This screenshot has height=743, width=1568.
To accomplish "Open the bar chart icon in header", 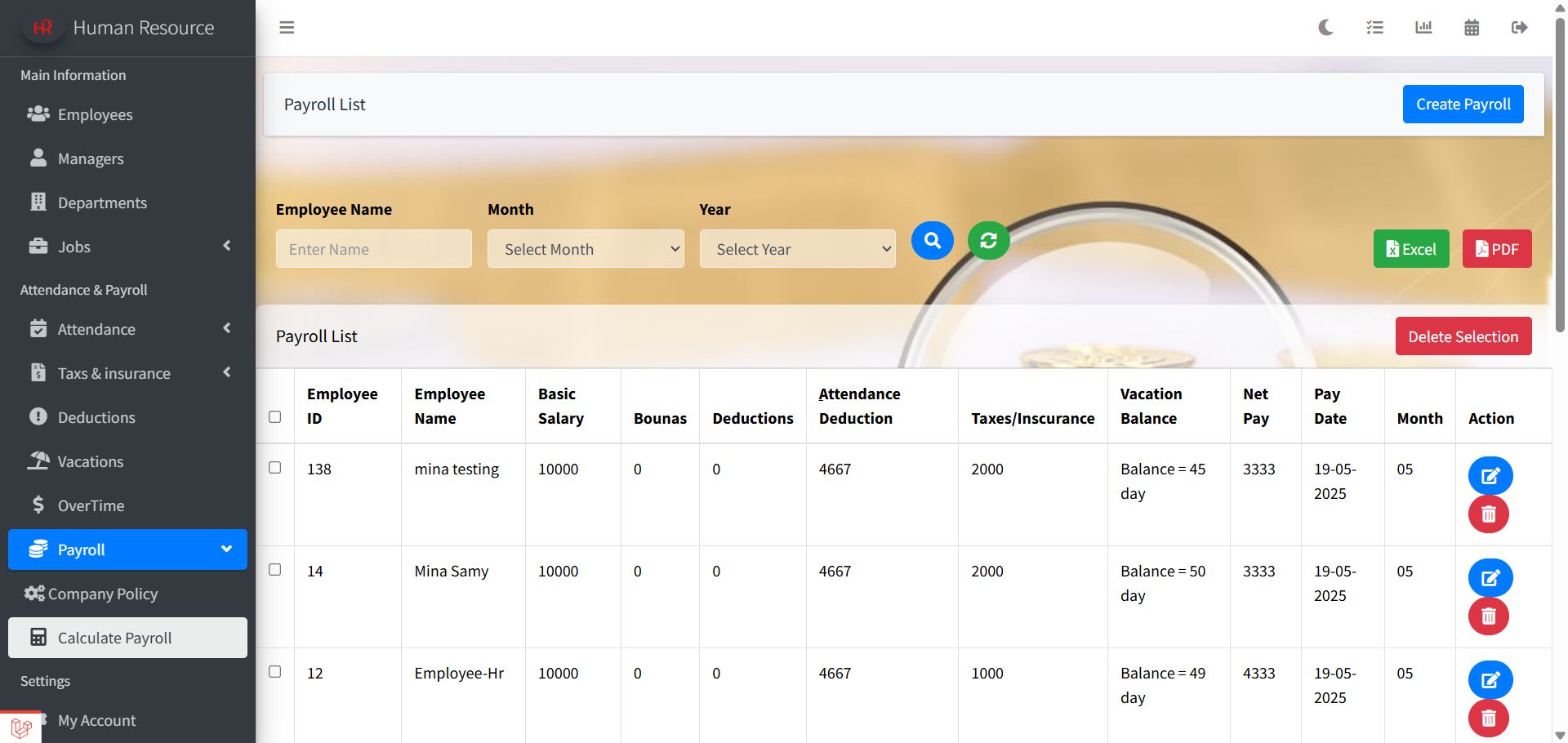I will (1423, 28).
